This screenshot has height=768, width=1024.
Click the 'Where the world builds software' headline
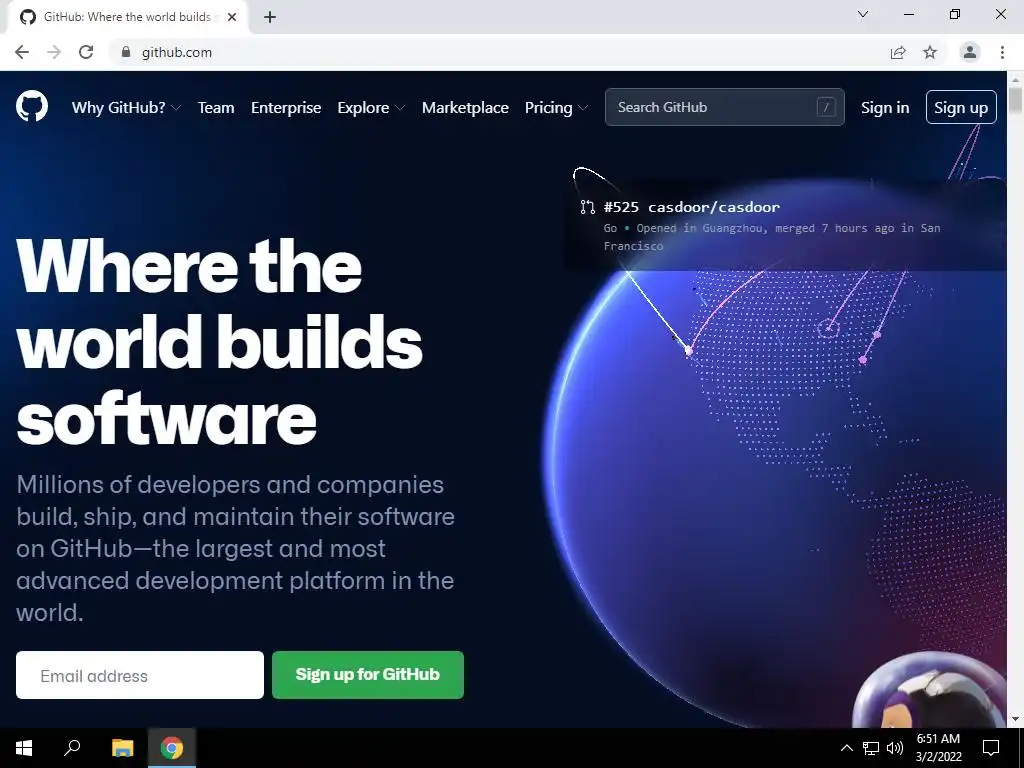pos(219,342)
